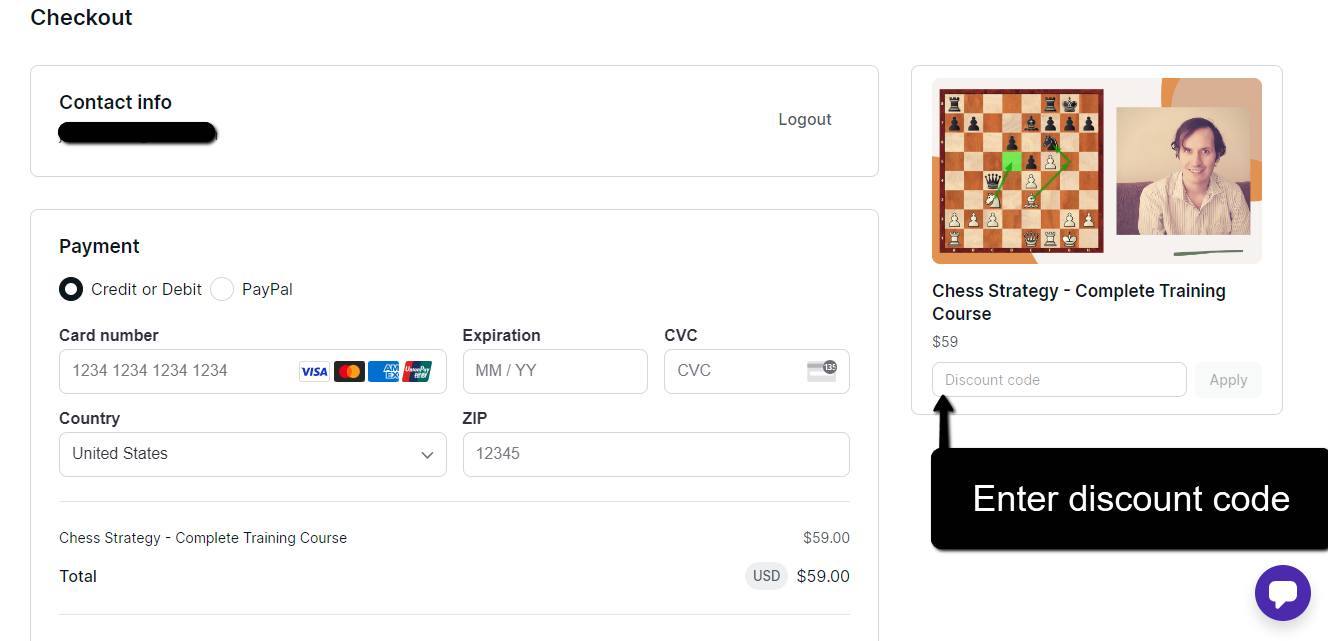Focus the ZIP code field
Viewport: 1328px width, 641px height.
point(656,454)
